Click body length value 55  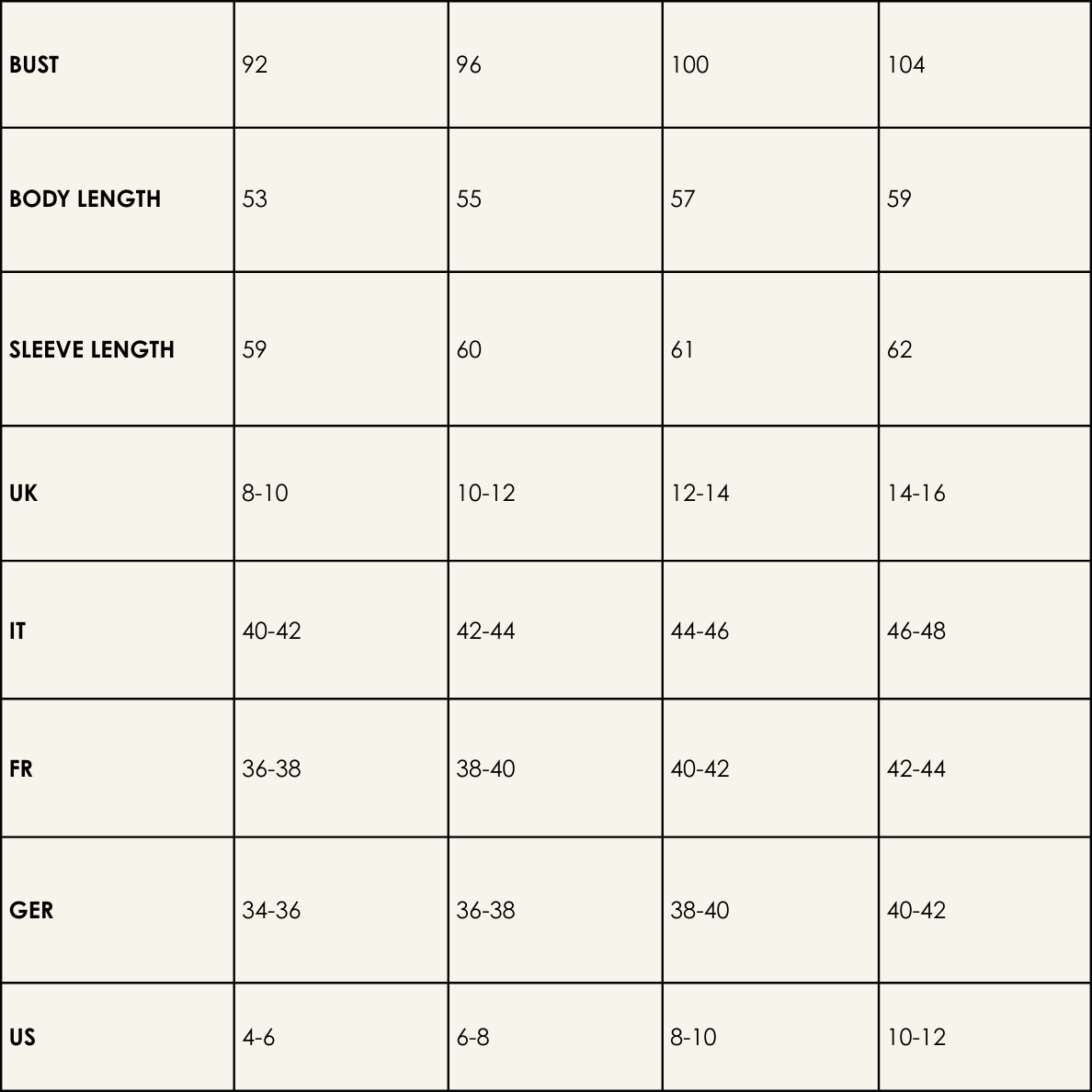469,199
